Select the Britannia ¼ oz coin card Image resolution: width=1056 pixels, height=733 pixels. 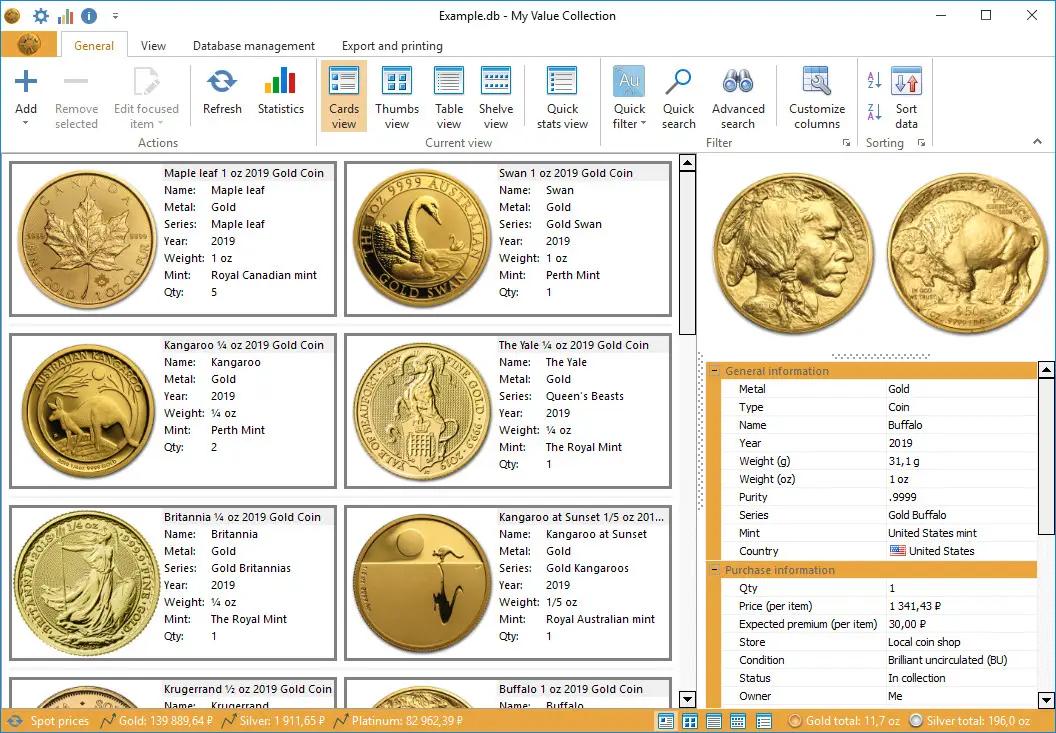173,583
